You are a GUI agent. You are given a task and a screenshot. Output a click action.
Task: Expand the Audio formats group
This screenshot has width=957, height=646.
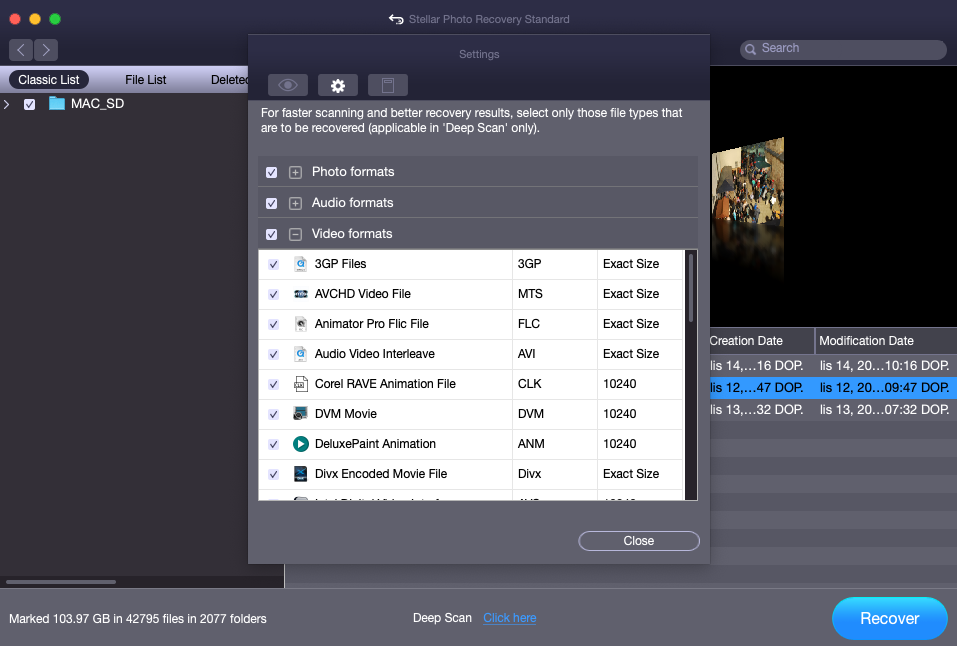click(x=295, y=203)
